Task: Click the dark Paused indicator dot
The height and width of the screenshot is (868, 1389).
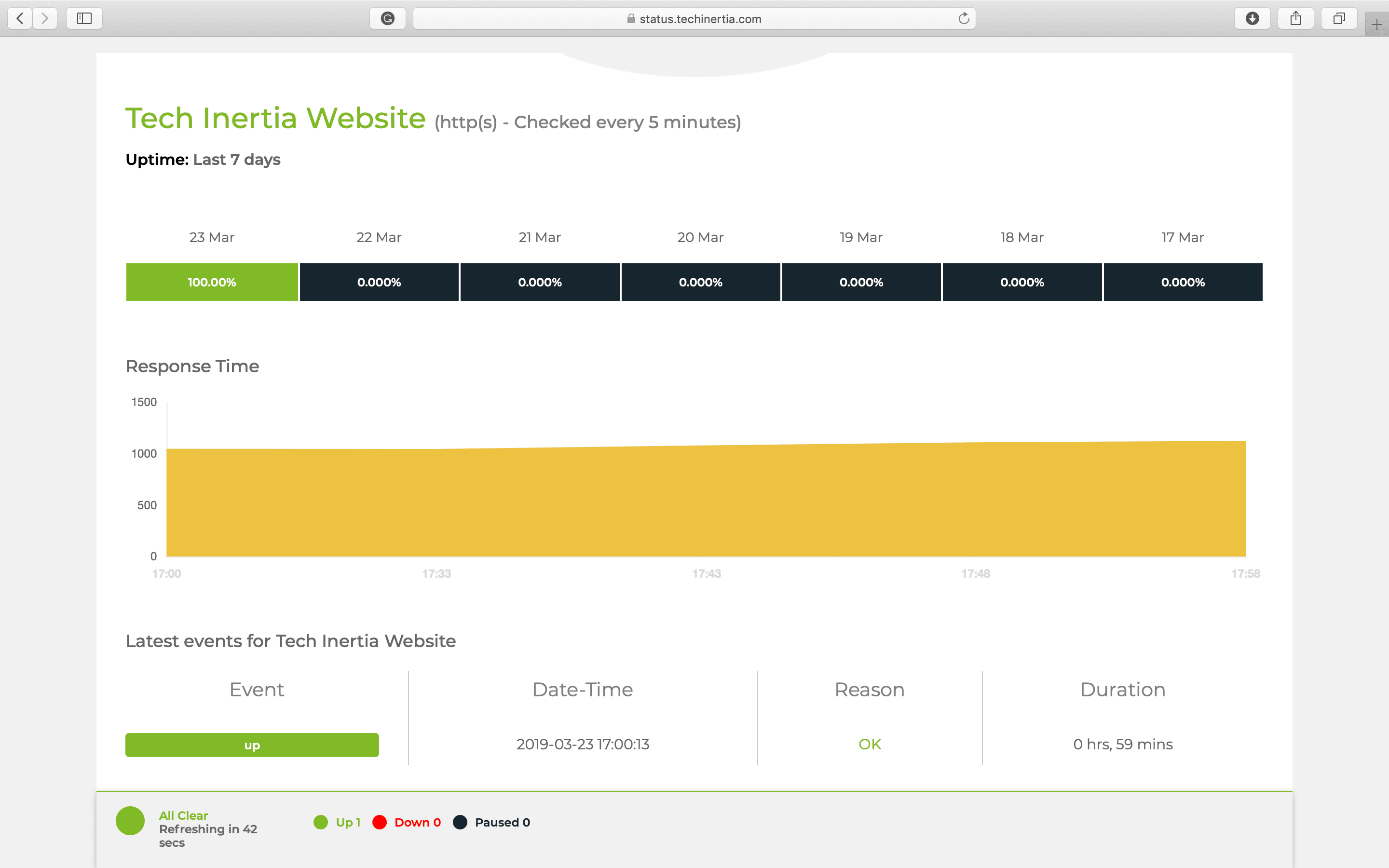Action: pos(460,822)
